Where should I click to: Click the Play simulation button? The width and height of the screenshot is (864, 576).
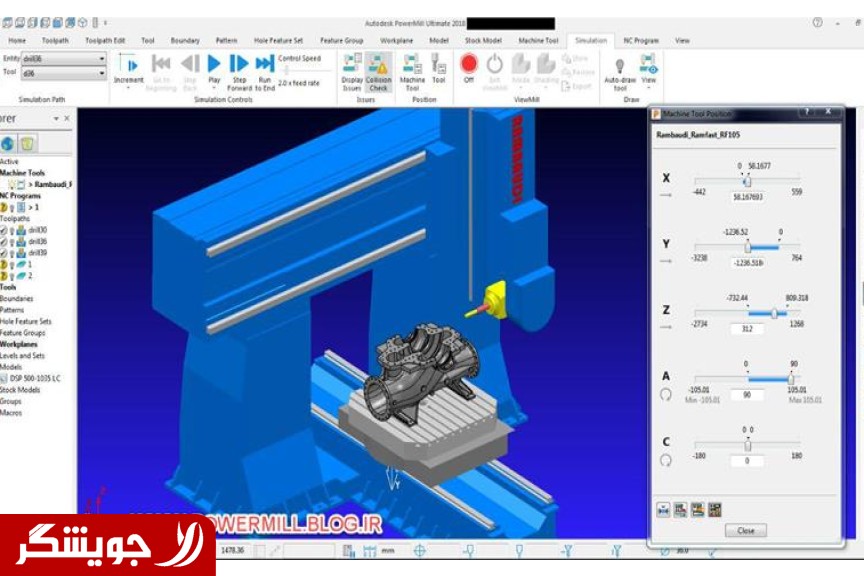coord(214,64)
